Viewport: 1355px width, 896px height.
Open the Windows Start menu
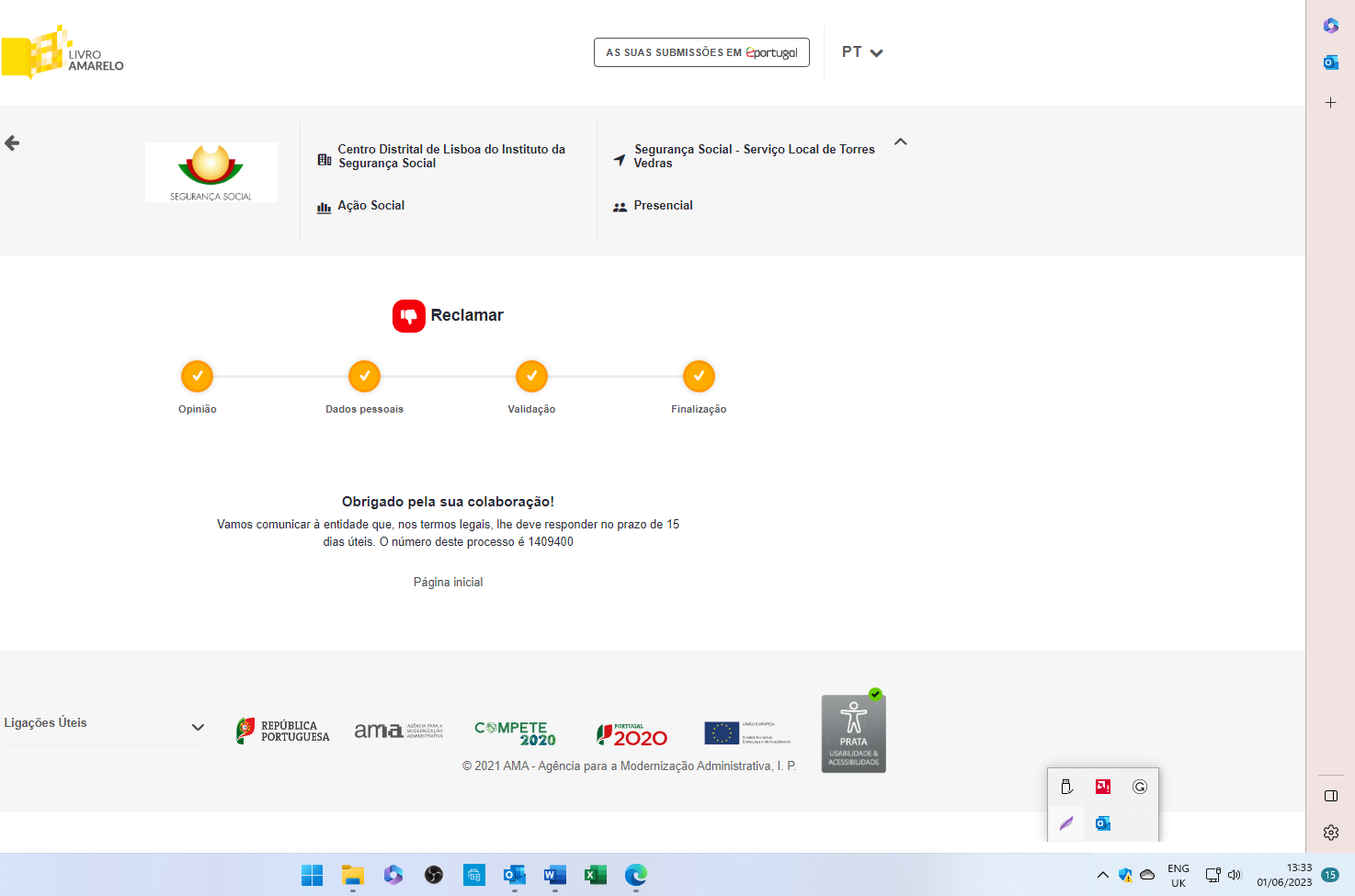click(x=313, y=875)
